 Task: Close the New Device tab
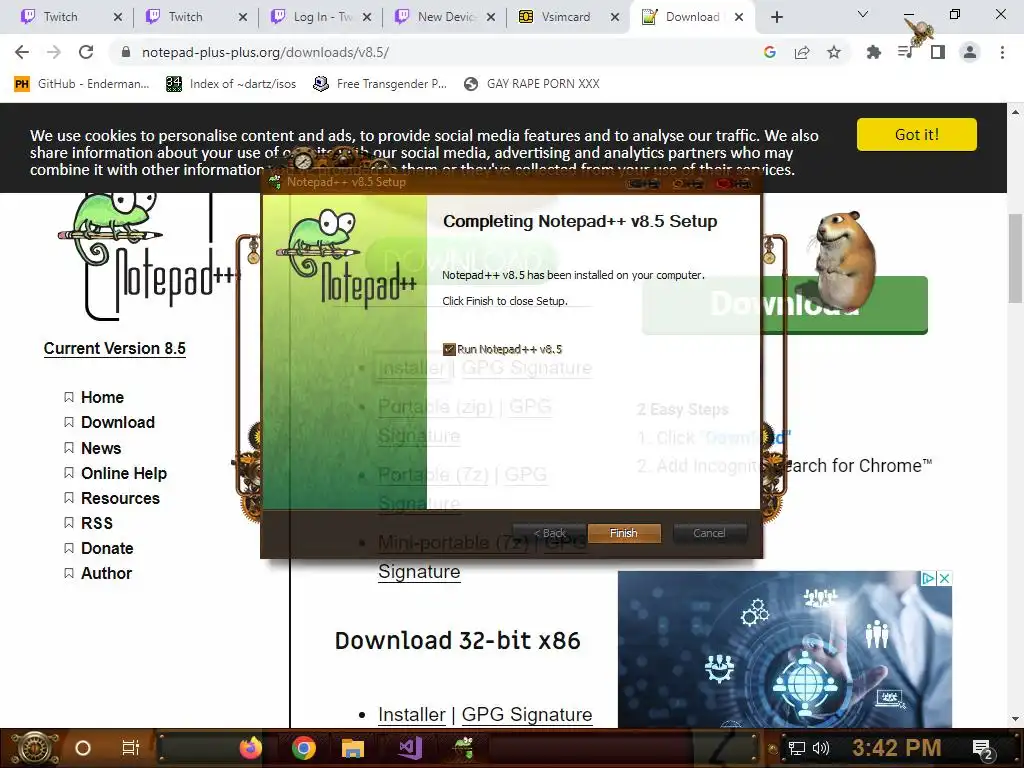[491, 17]
